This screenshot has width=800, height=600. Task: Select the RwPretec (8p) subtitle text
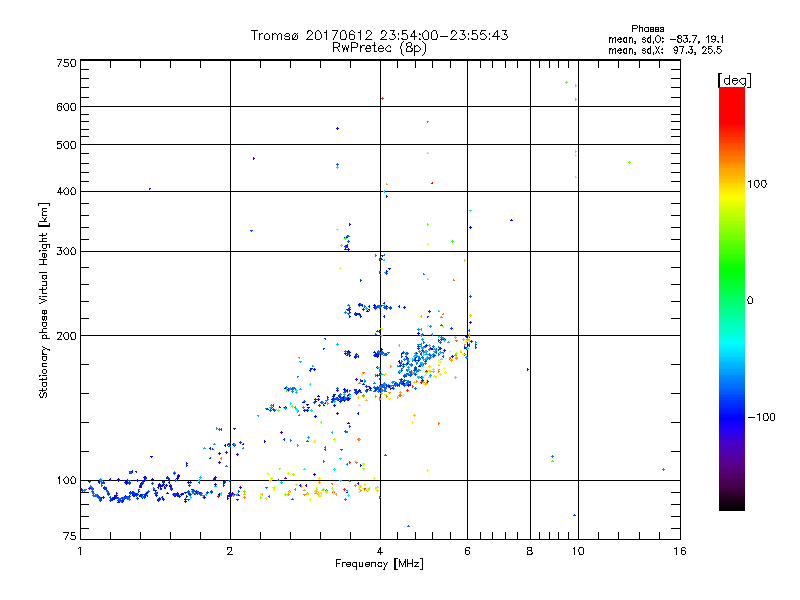point(379,47)
